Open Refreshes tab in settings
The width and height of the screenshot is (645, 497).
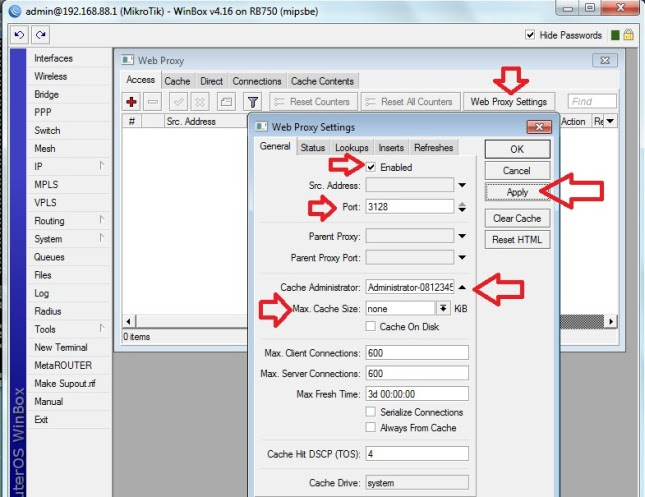click(434, 147)
